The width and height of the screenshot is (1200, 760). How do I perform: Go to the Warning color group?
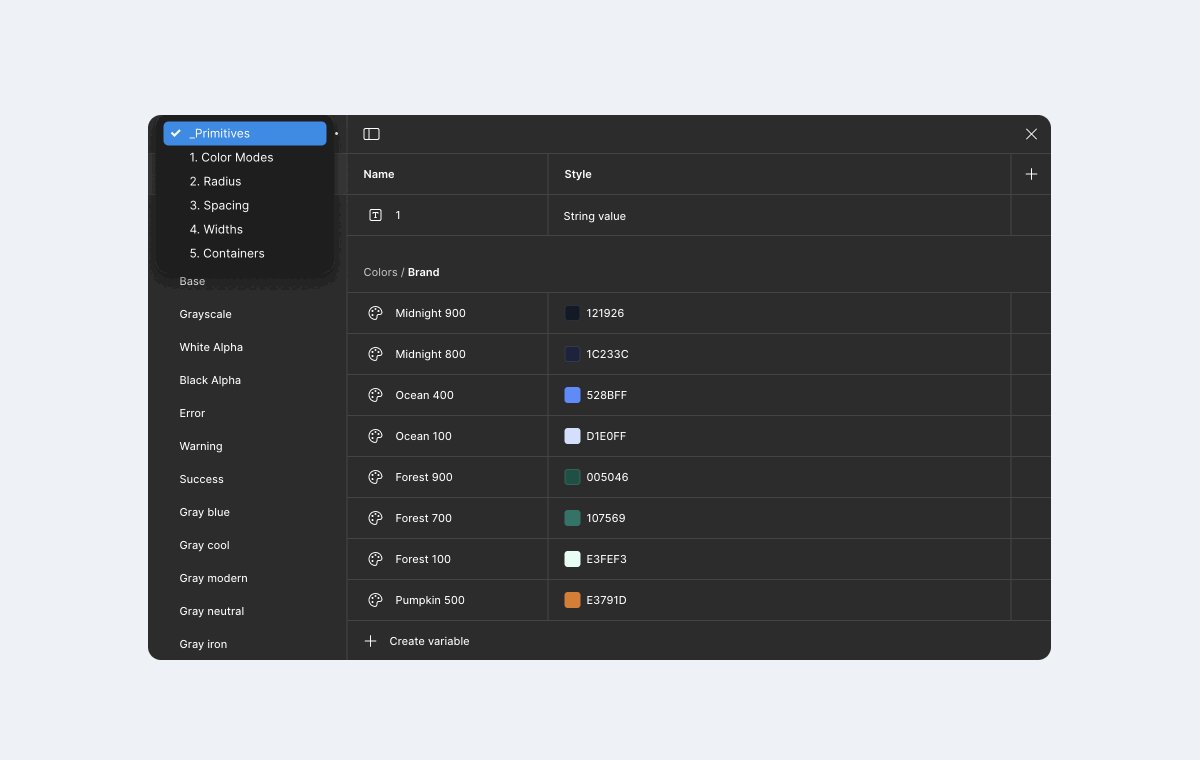coord(201,446)
